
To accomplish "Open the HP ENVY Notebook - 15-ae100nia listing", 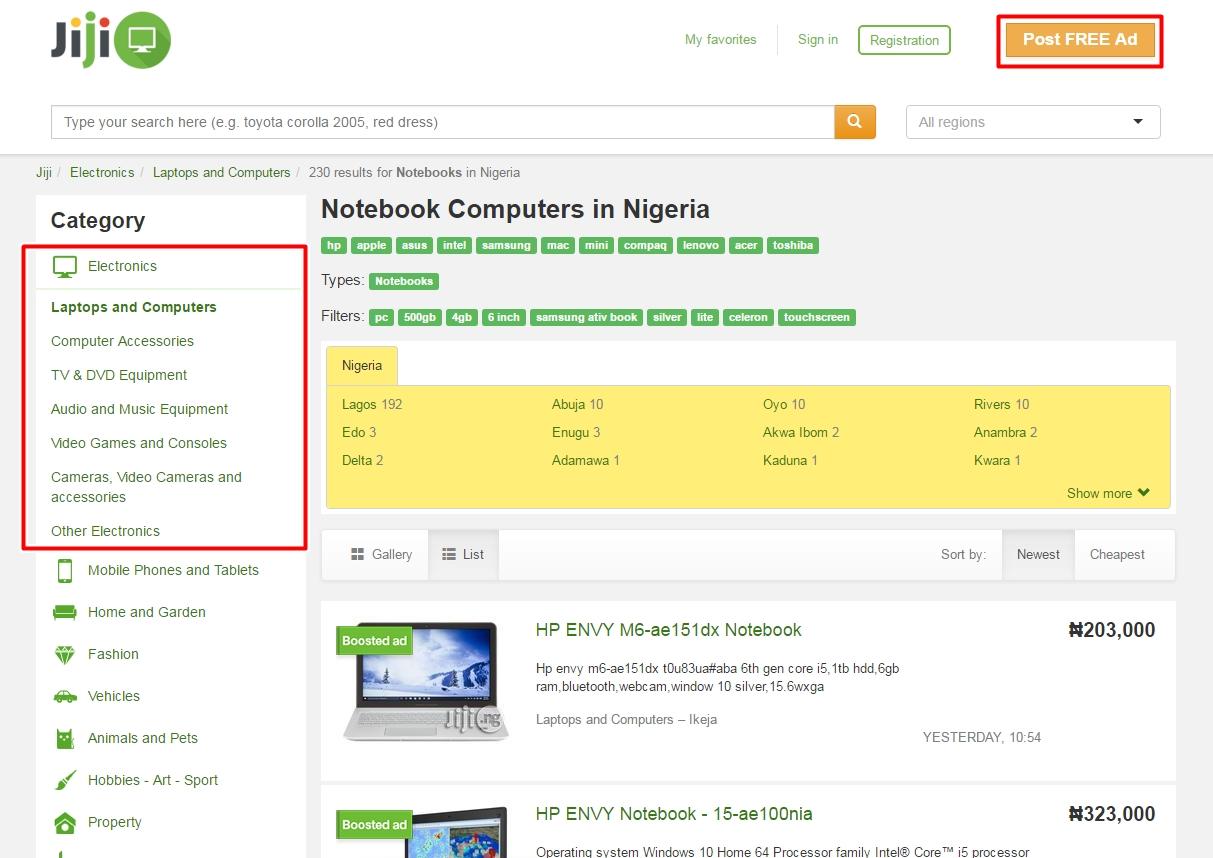I will click(x=674, y=814).
